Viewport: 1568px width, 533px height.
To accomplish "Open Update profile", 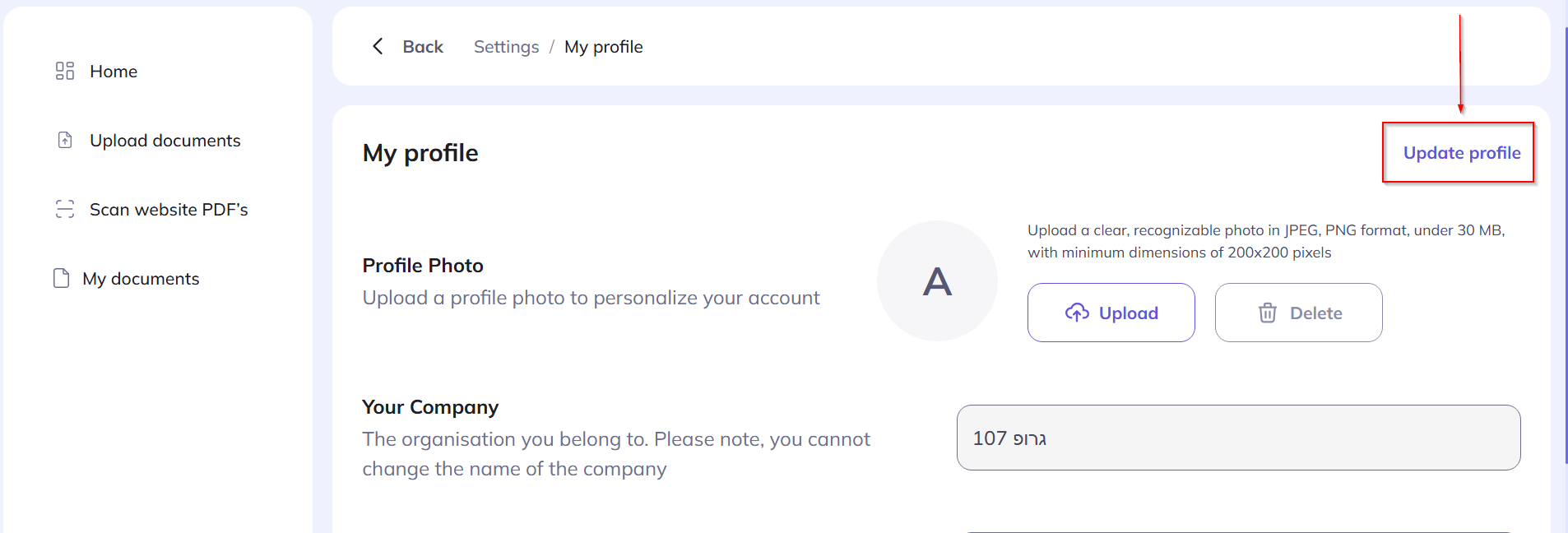I will (1462, 153).
